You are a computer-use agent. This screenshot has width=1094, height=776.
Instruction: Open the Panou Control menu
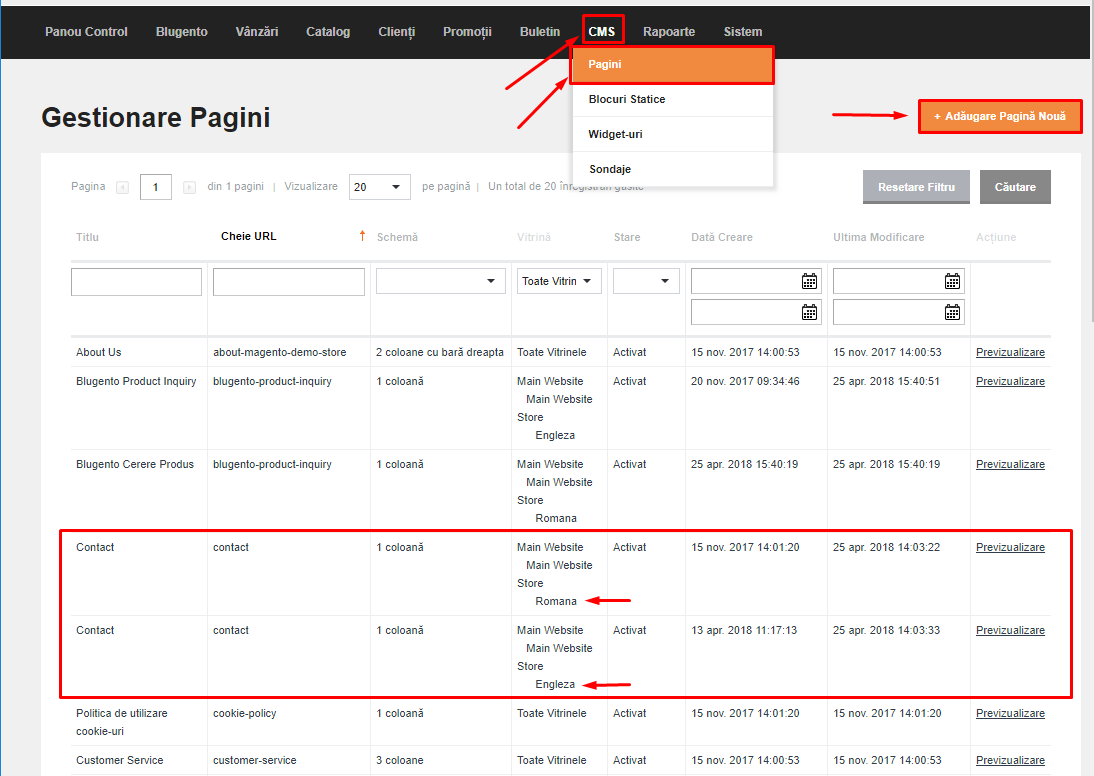click(87, 31)
